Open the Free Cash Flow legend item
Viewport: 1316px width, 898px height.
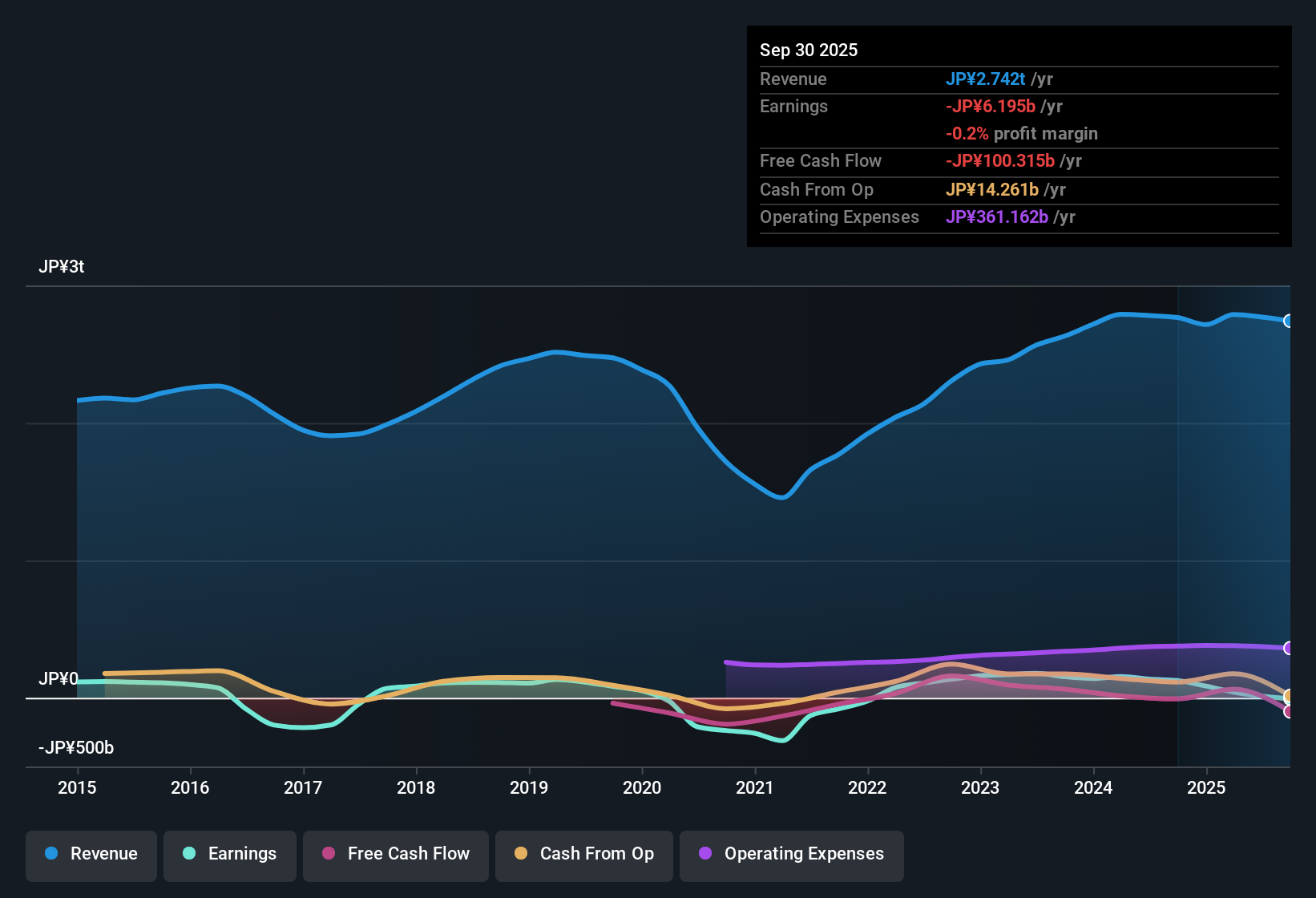(x=395, y=854)
